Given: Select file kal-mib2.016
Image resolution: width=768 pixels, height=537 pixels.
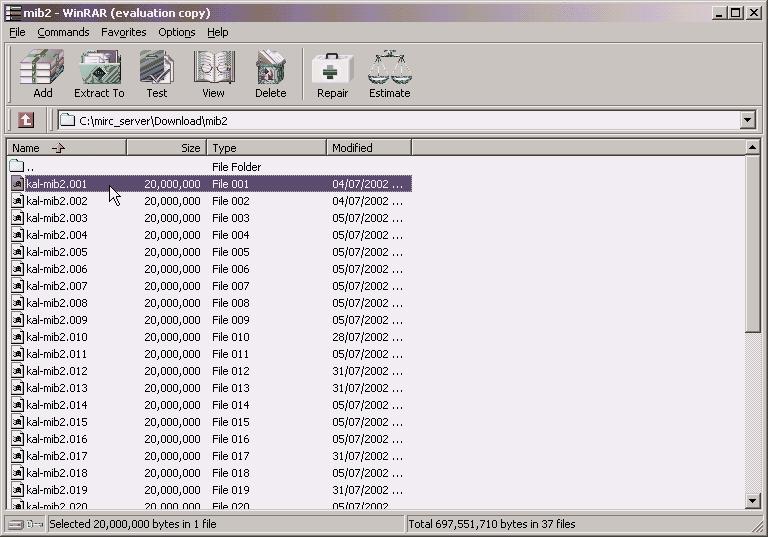Looking at the screenshot, I should (x=57, y=439).
